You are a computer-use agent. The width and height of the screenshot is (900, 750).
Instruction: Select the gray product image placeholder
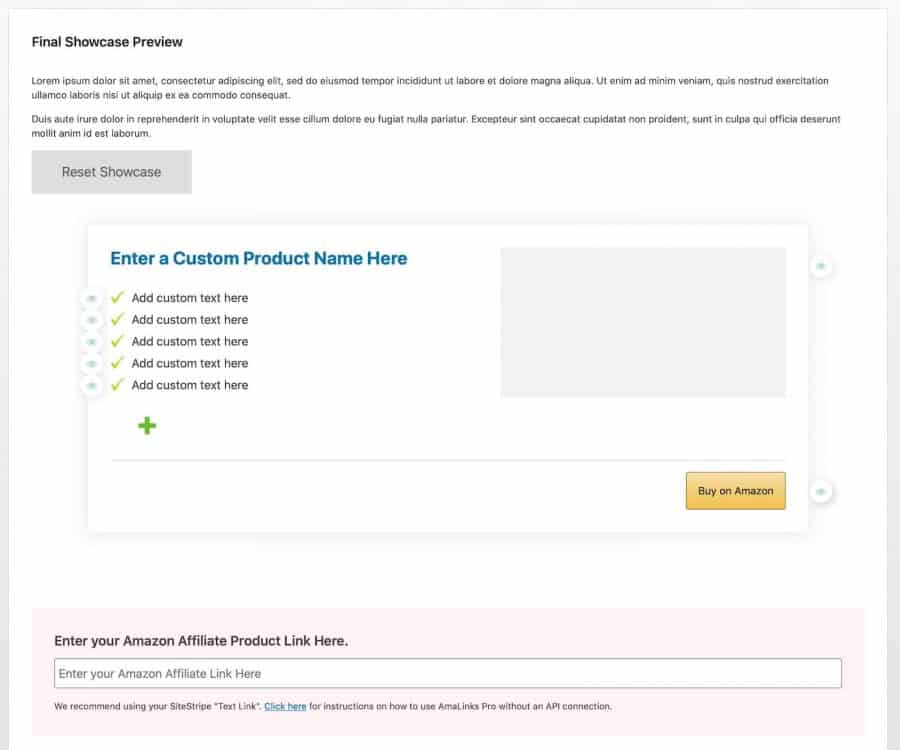643,322
